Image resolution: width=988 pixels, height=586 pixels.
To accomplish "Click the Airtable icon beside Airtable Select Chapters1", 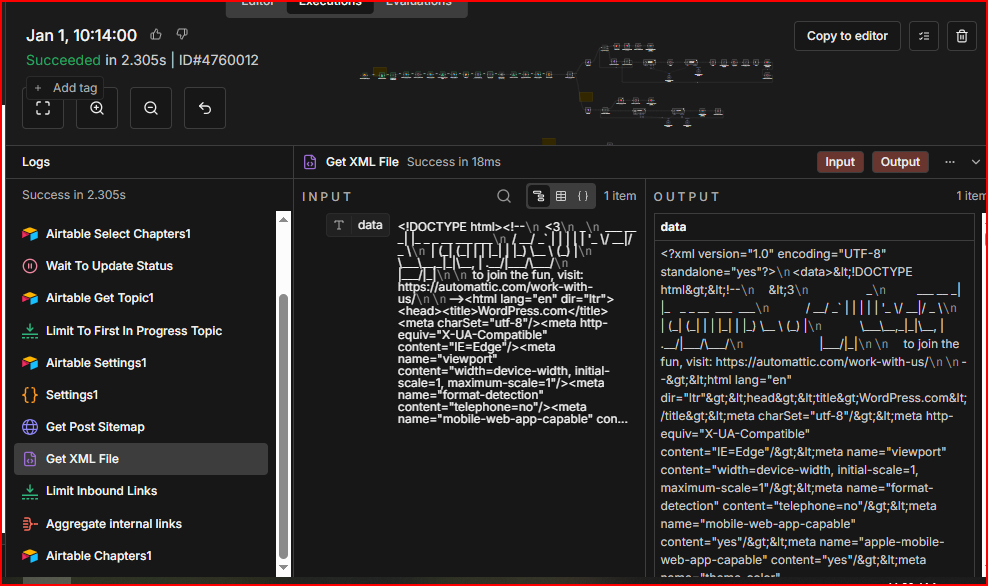I will point(30,234).
